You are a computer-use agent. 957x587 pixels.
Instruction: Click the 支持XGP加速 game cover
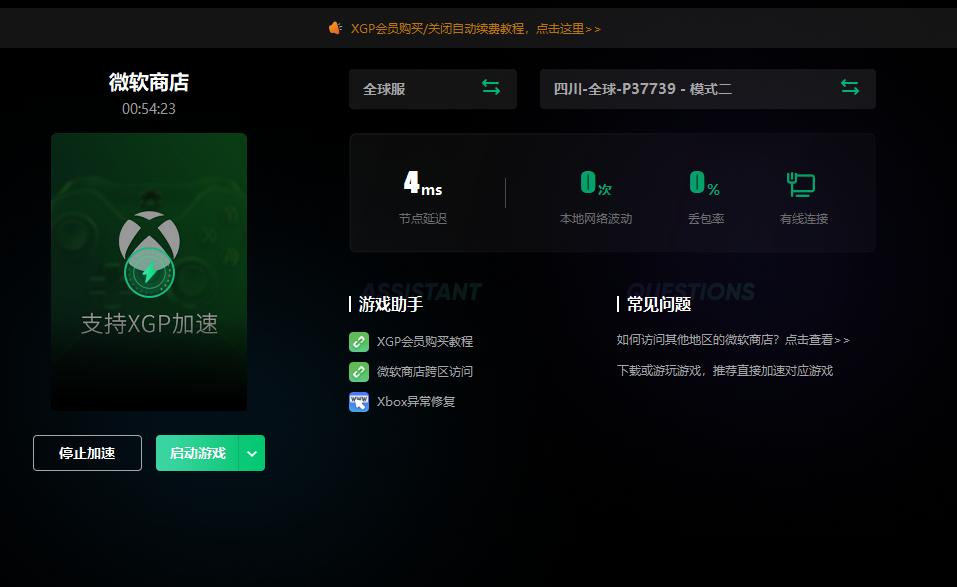click(148, 272)
